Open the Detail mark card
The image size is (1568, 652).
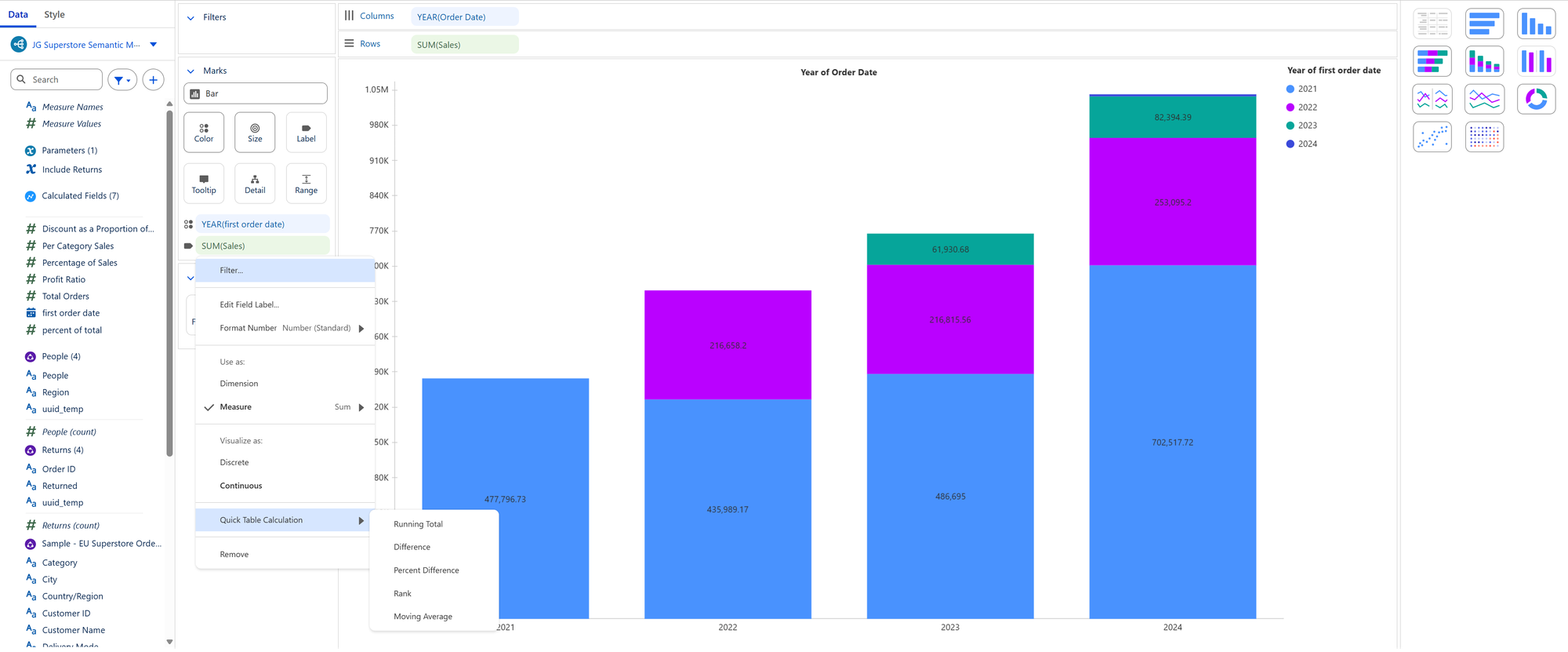coord(255,184)
